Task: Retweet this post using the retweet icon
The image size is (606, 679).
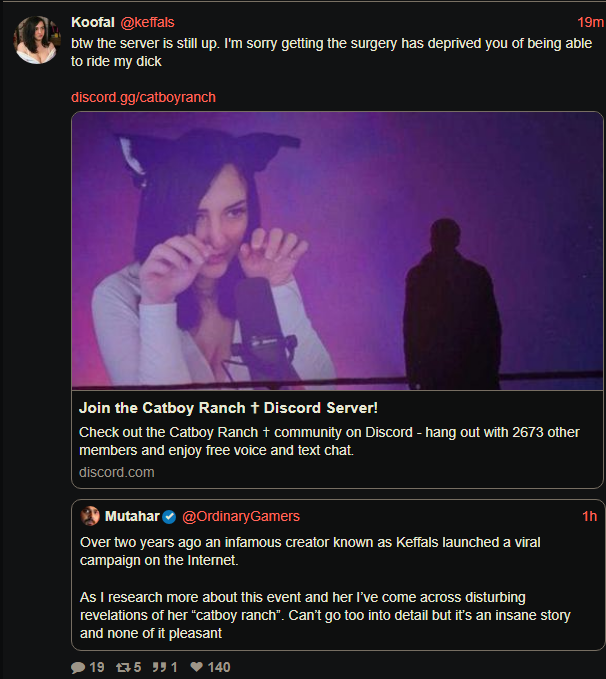Action: (126, 667)
